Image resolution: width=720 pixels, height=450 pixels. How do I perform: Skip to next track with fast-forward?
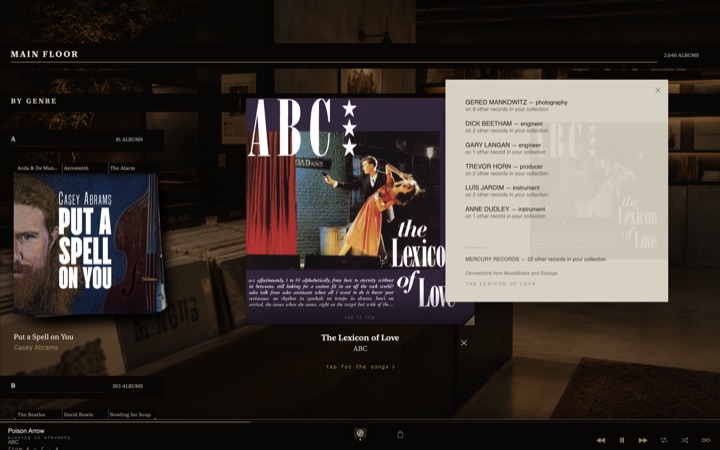coord(643,440)
